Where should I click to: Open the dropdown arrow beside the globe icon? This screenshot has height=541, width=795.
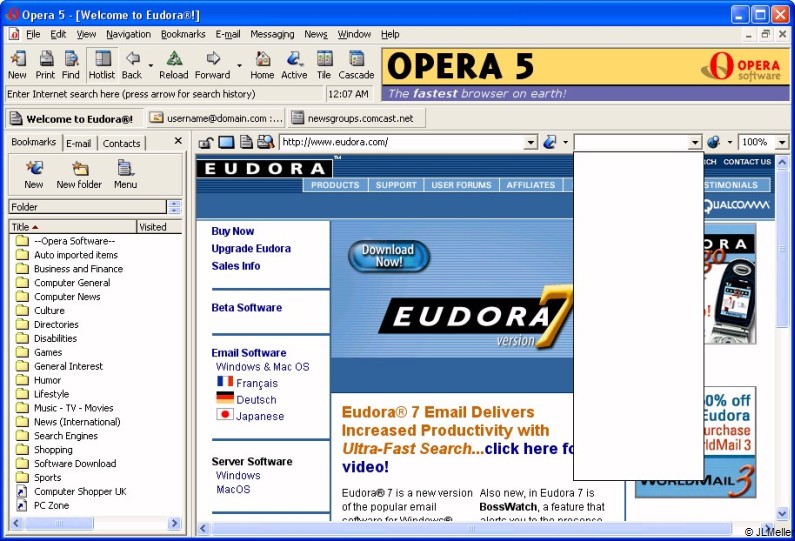click(x=730, y=142)
